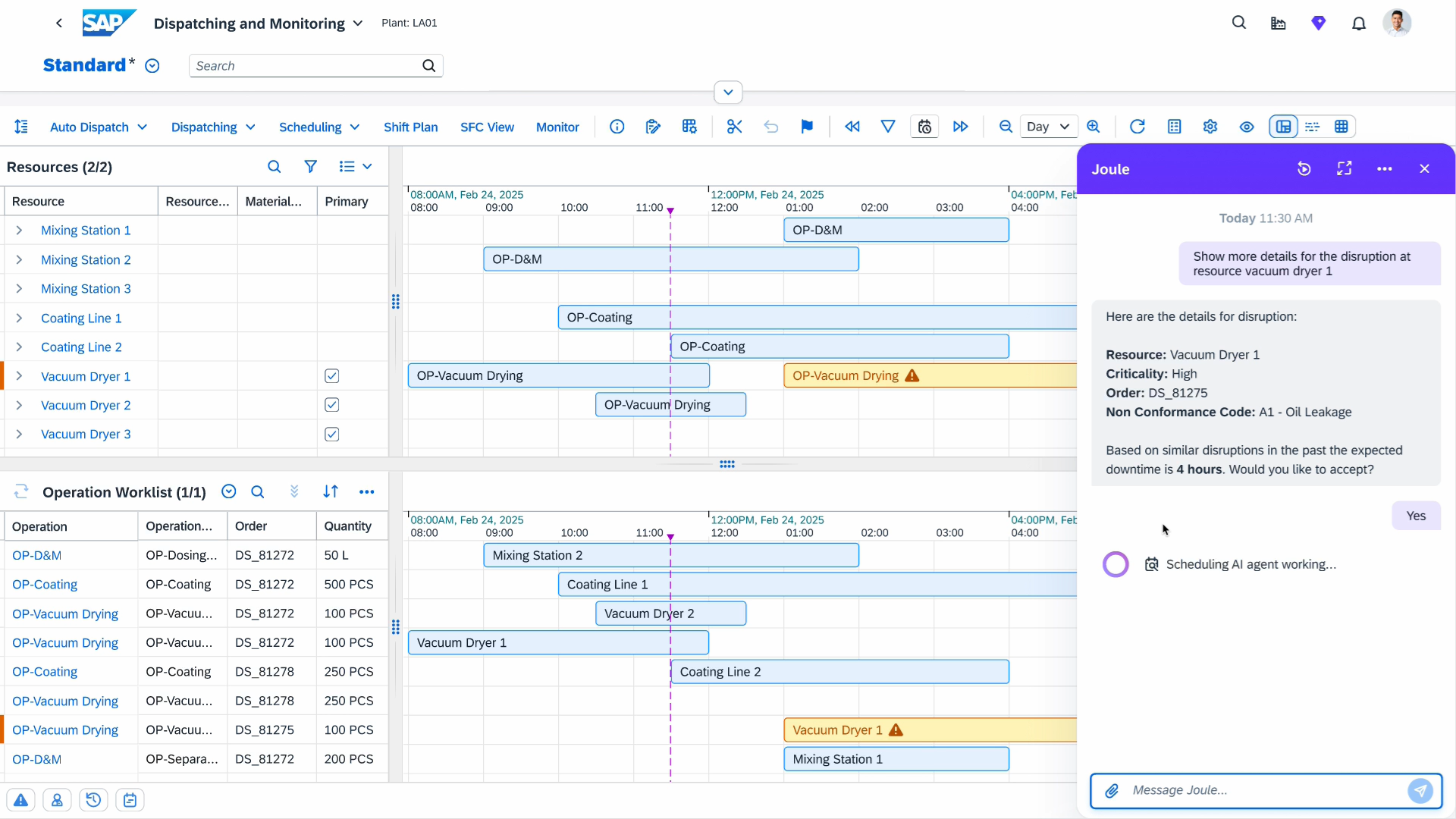Toggle Primary checkbox for Vacuum Dryer 1
The height and width of the screenshot is (819, 1456).
point(331,376)
